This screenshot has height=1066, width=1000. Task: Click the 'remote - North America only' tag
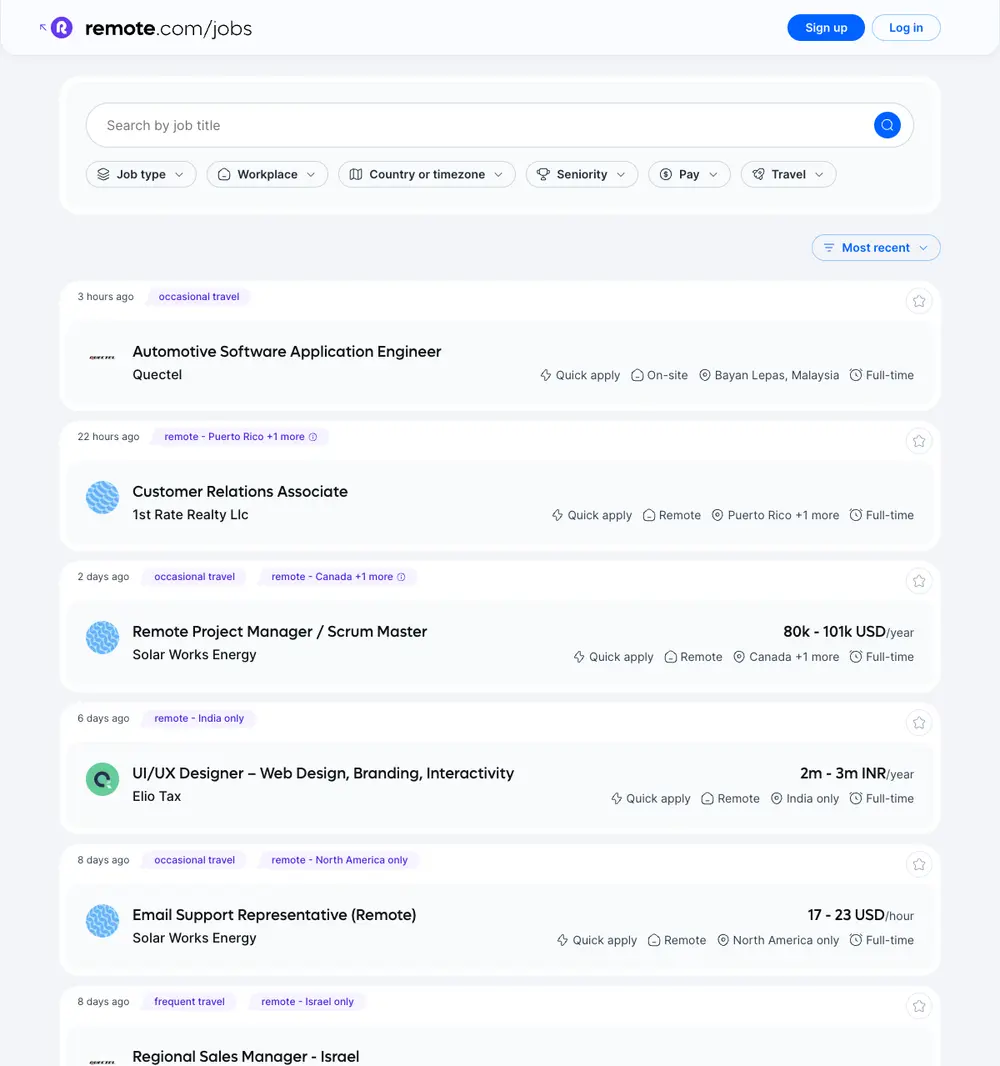click(339, 860)
